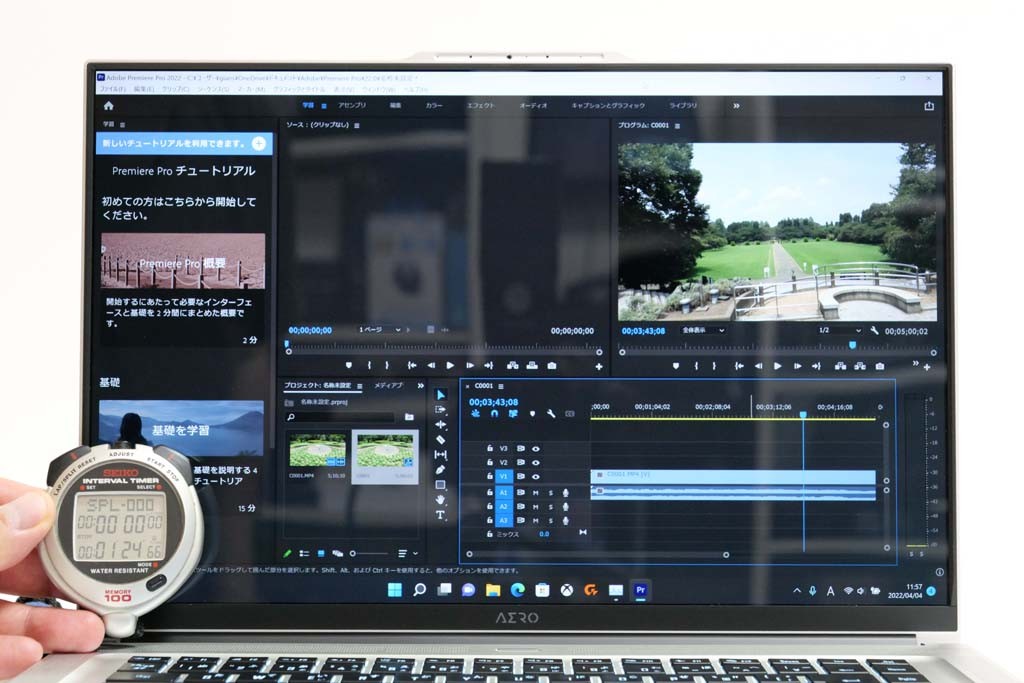This screenshot has width=1024, height=683.
Task: Hide the V1 track with its eye icon
Action: [x=535, y=477]
